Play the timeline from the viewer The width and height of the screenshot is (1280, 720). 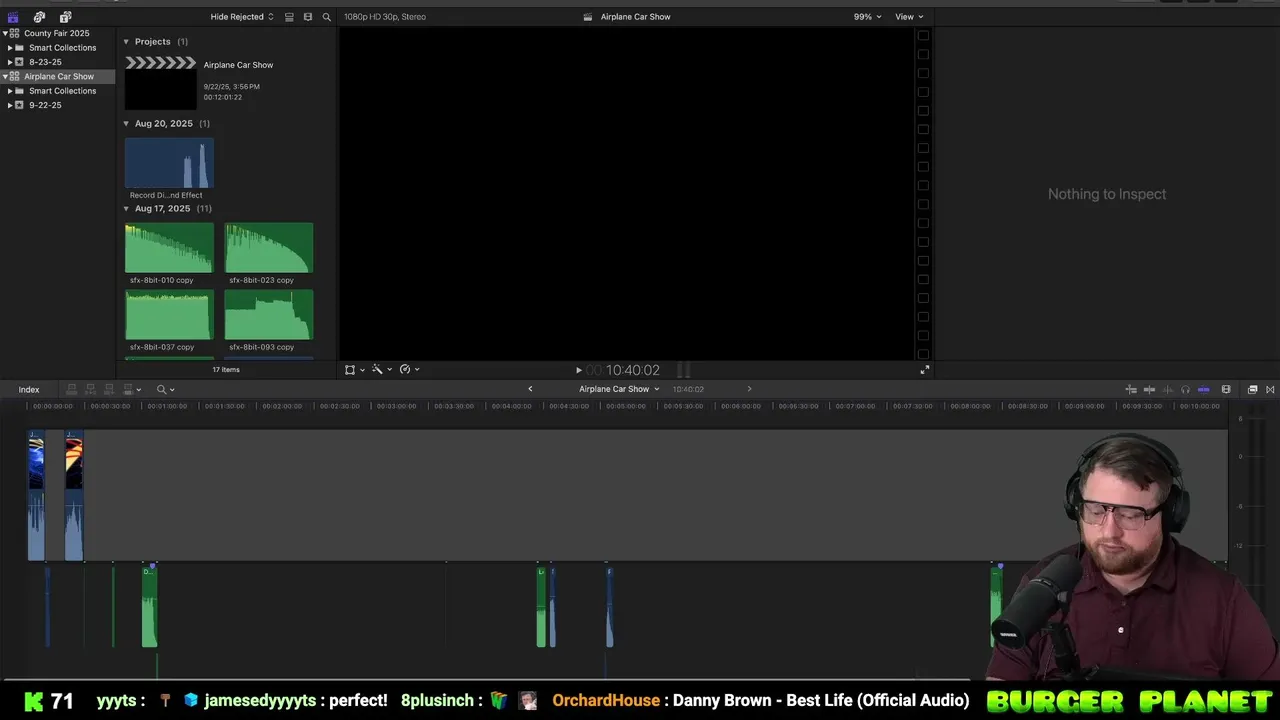578,370
